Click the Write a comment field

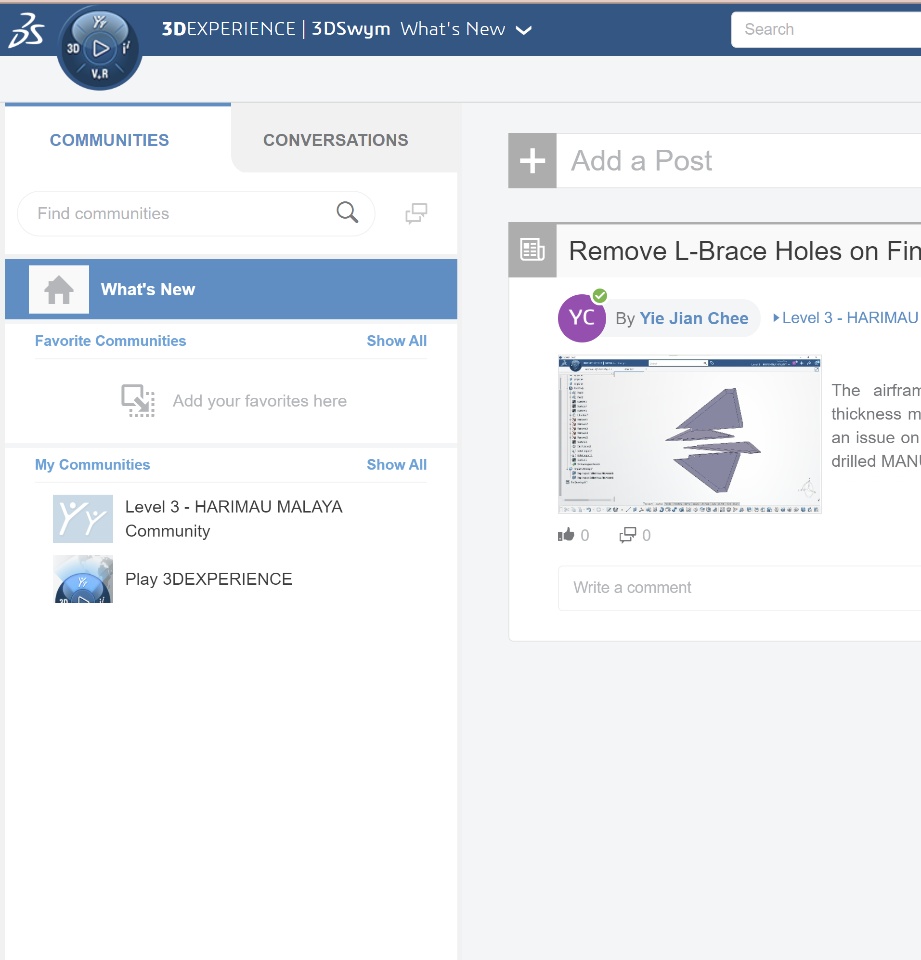coord(739,588)
